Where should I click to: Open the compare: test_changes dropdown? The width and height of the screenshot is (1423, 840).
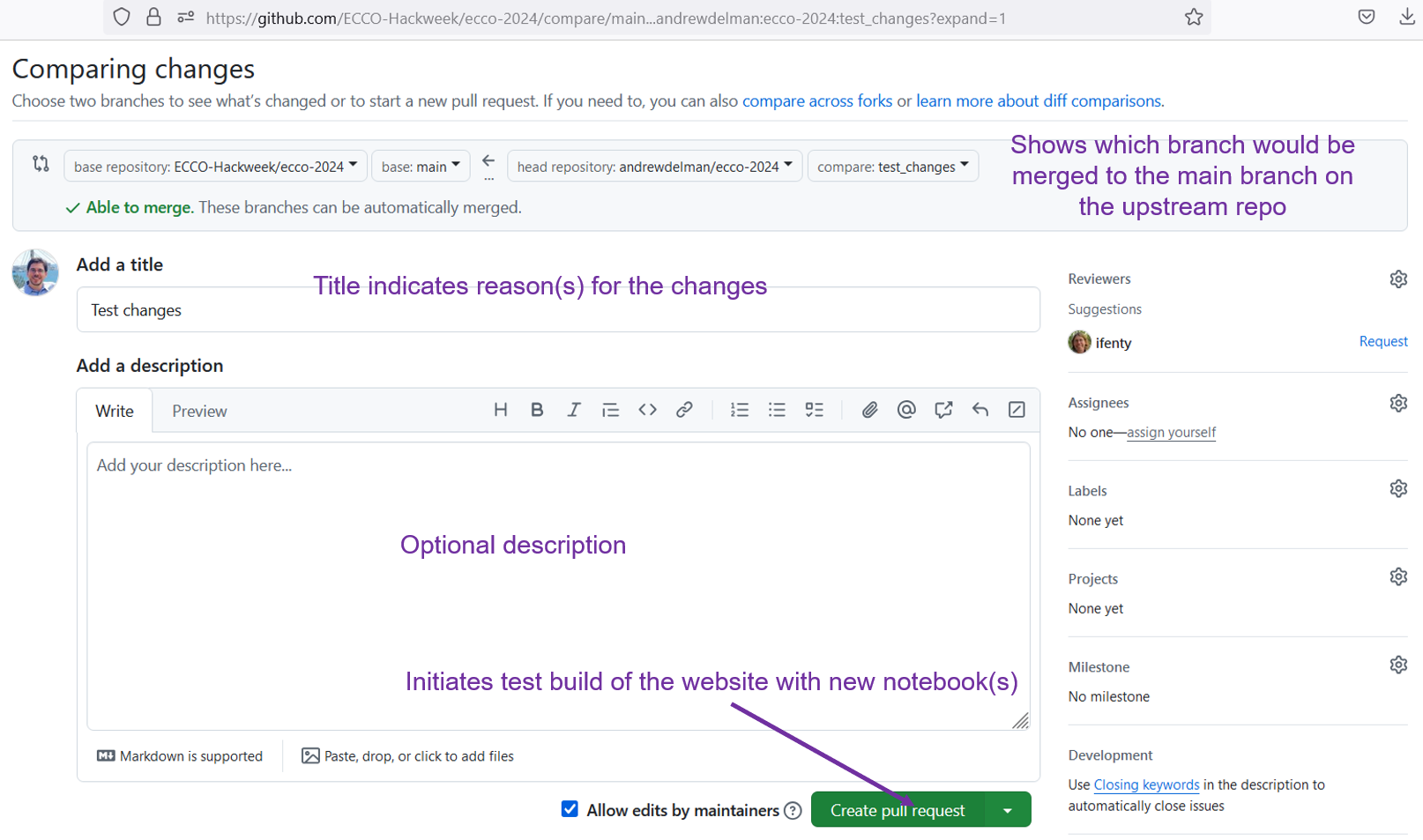pyautogui.click(x=892, y=166)
